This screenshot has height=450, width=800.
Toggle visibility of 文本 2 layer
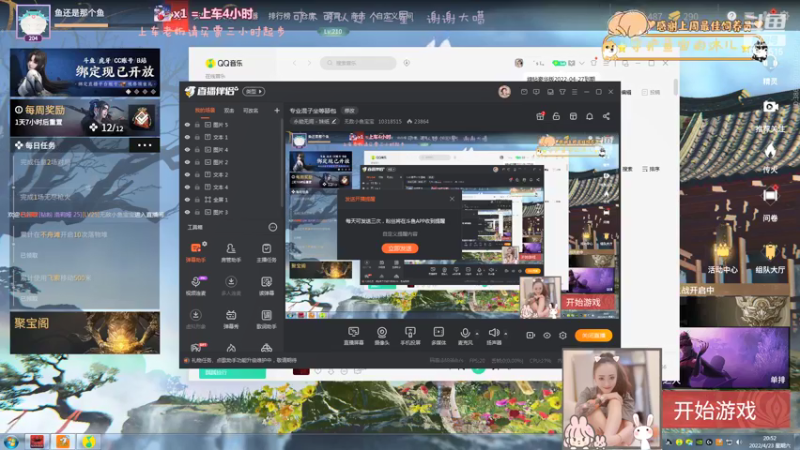point(187,174)
